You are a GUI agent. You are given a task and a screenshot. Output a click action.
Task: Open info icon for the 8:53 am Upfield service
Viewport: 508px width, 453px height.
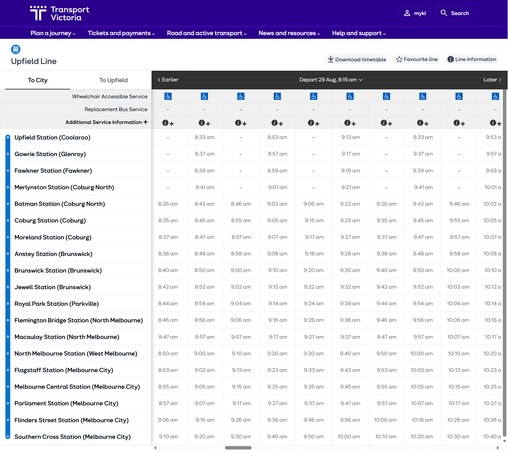(277, 123)
